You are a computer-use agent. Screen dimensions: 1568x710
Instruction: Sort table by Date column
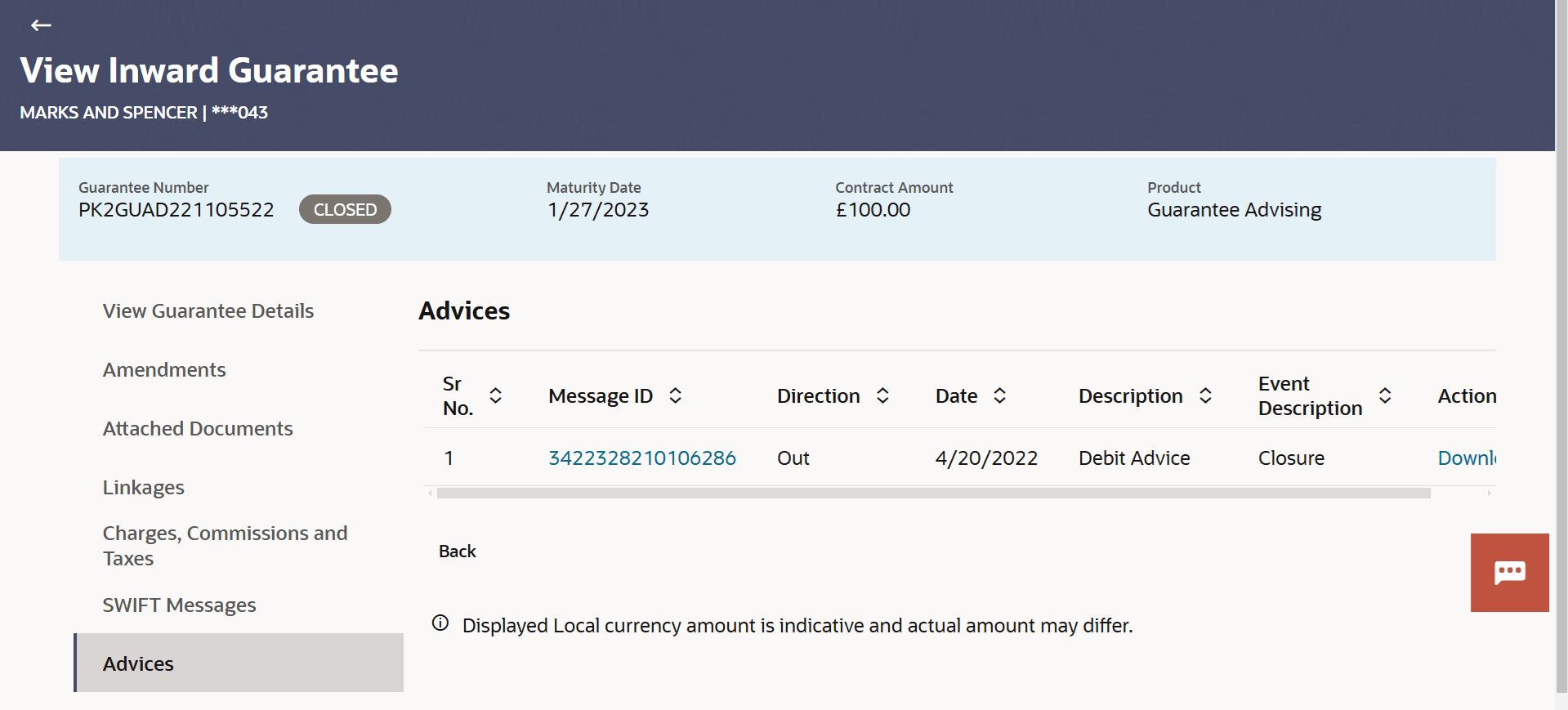[x=999, y=396]
